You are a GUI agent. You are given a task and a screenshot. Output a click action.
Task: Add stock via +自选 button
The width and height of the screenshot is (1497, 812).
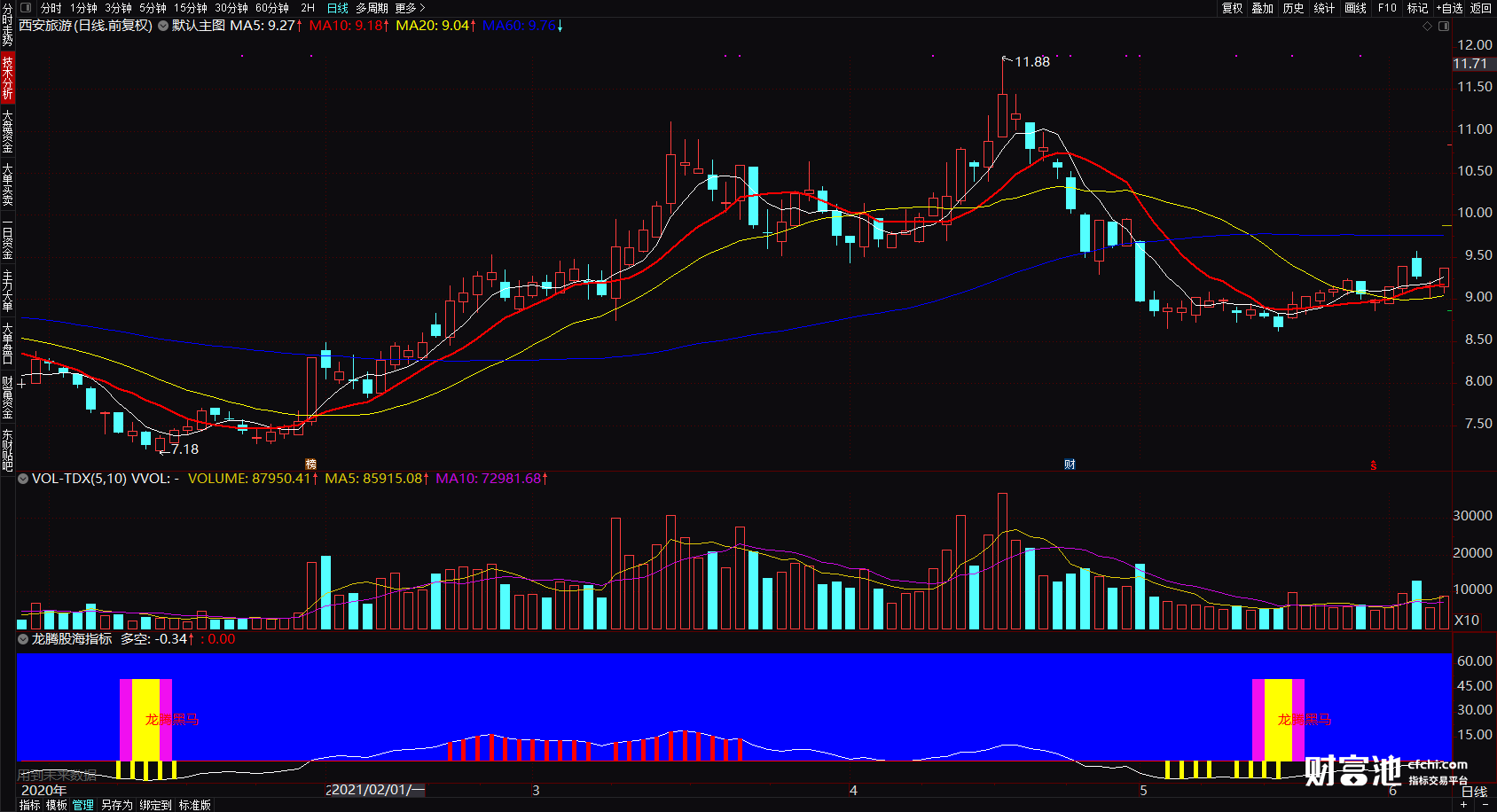1449,7
